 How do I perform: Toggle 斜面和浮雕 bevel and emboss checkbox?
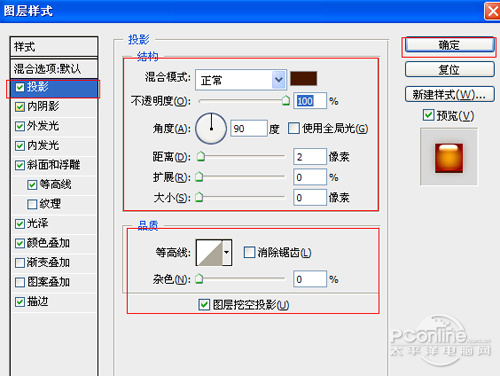coord(20,165)
